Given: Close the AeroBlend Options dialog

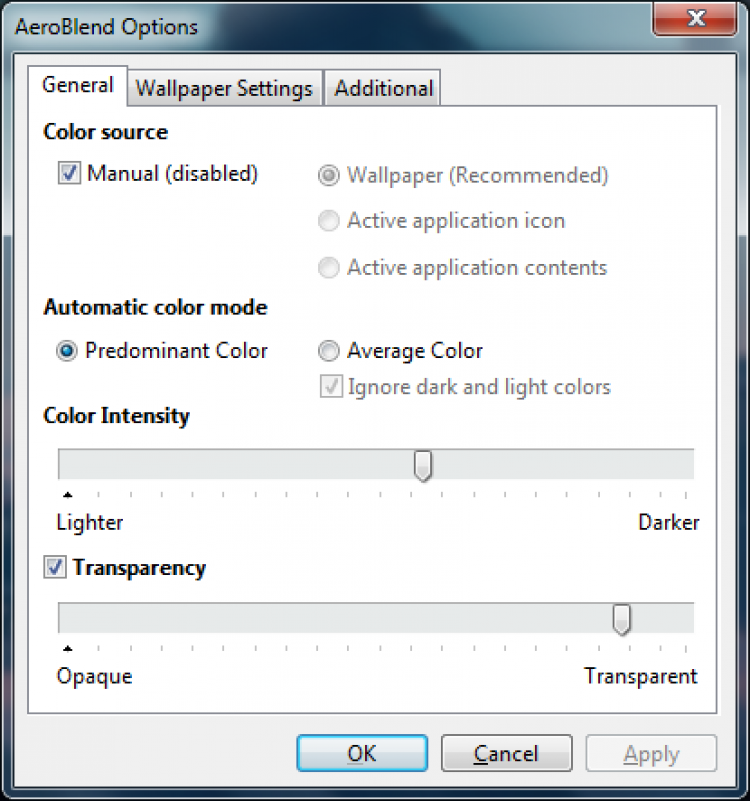Looking at the screenshot, I should 696,19.
